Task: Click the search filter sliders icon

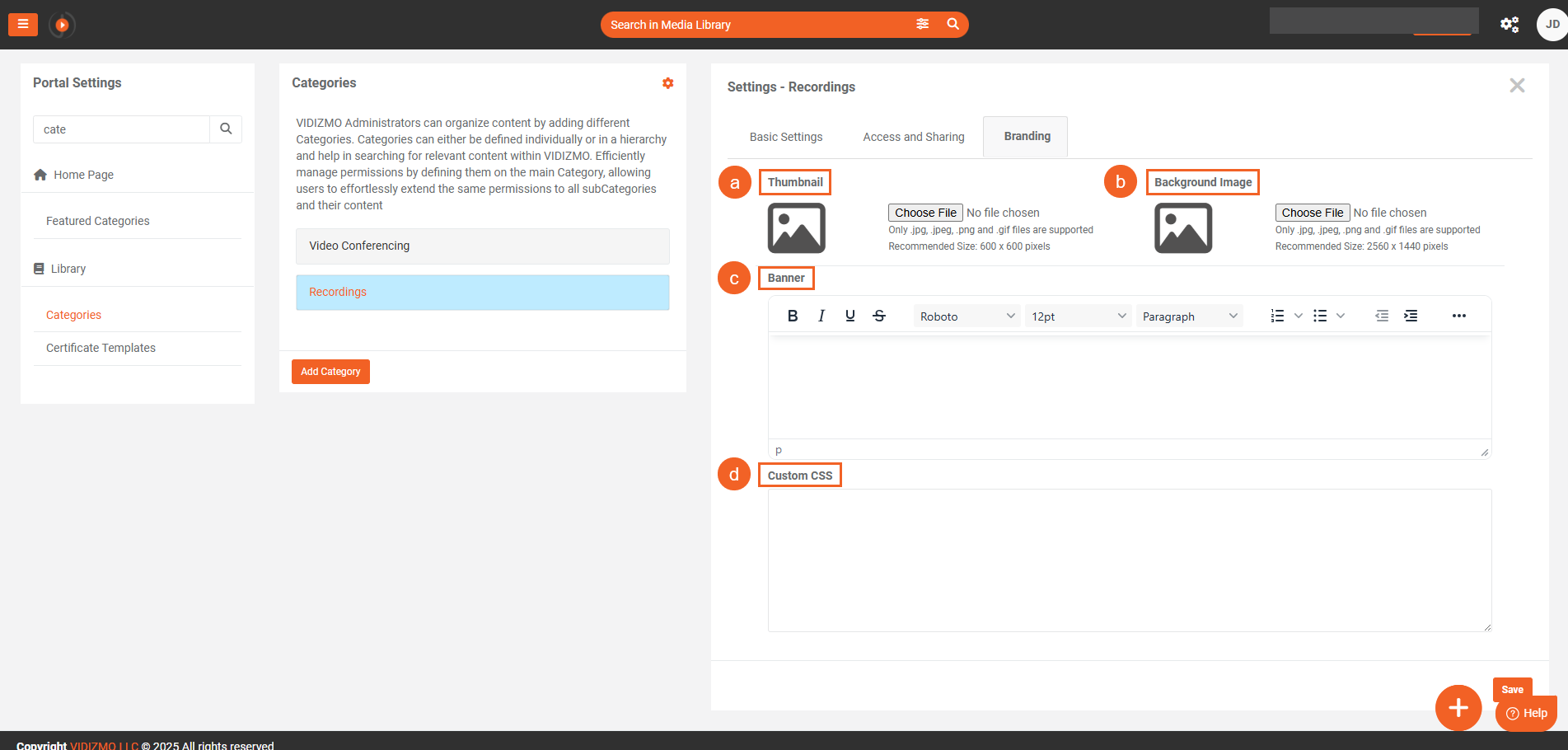Action: 922,24
